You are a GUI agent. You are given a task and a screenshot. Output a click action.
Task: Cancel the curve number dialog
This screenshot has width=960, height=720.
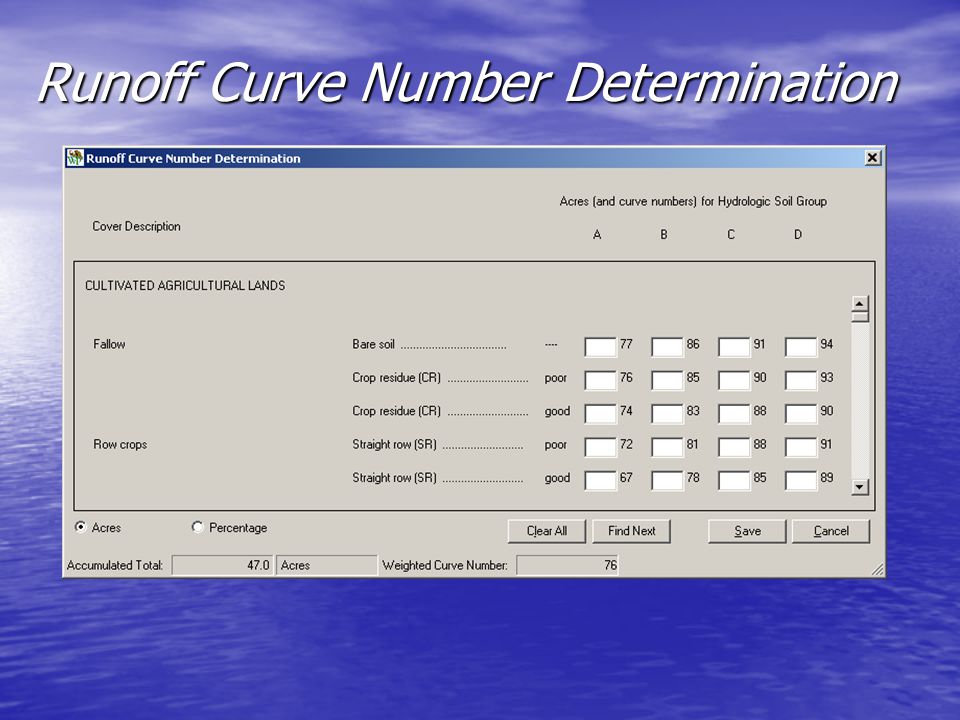(831, 531)
